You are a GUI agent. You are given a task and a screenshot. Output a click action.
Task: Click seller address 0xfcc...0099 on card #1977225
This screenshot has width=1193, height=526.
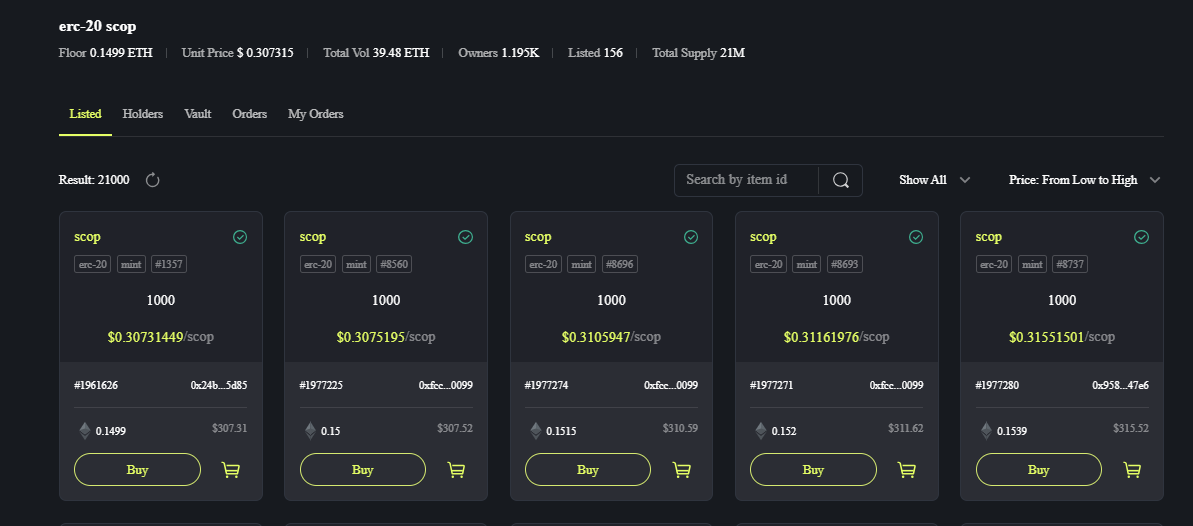(445, 385)
